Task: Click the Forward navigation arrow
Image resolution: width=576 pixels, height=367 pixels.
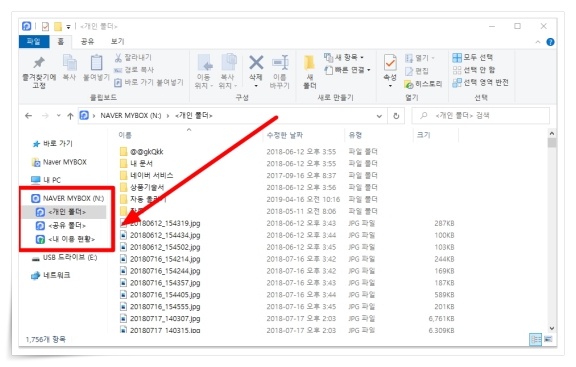Action: pyautogui.click(x=45, y=116)
